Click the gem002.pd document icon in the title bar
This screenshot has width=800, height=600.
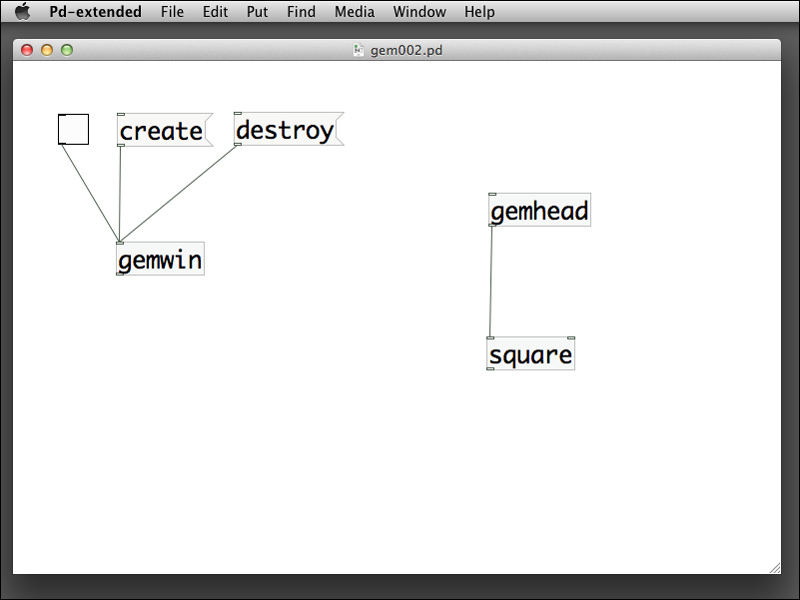pyautogui.click(x=358, y=47)
